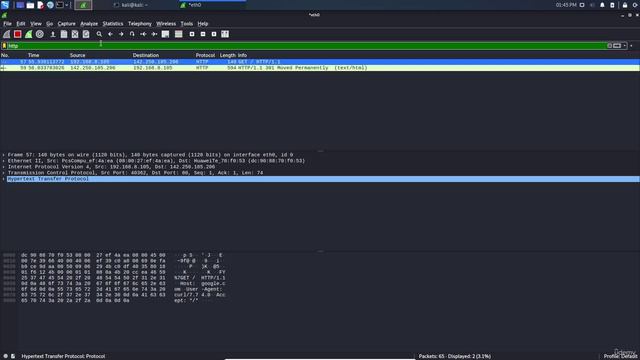Open find packet with the magnifier icon

click(99, 34)
